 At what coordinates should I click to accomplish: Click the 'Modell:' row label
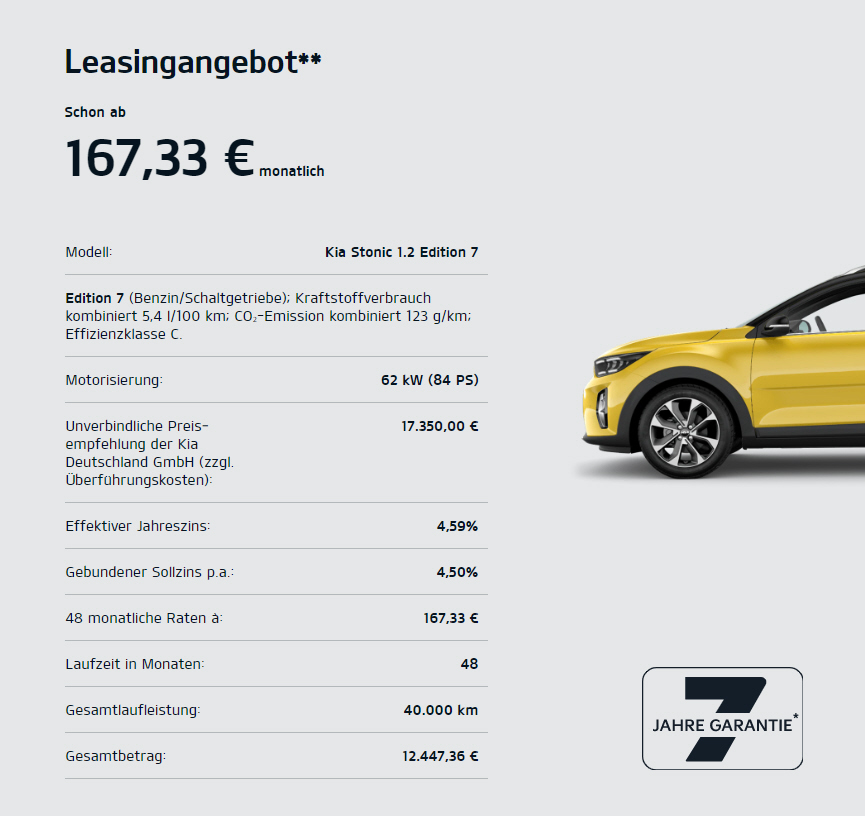pos(89,252)
